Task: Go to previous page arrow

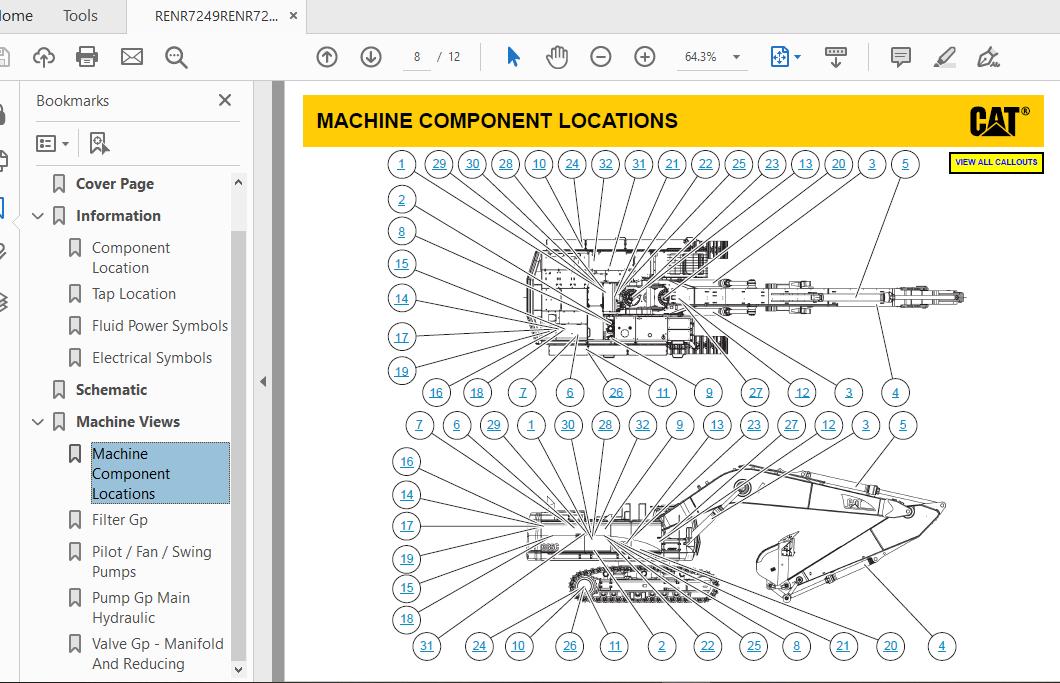Action: point(327,57)
